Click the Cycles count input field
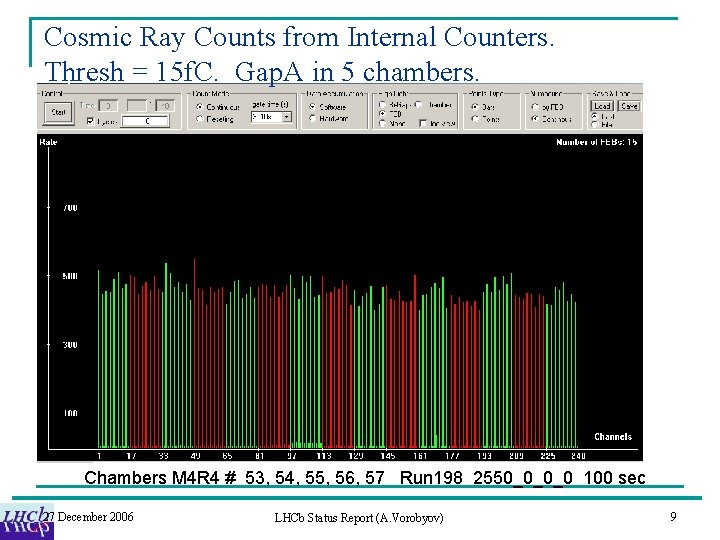Viewport: 720px width, 540px height. pyautogui.click(x=145, y=121)
